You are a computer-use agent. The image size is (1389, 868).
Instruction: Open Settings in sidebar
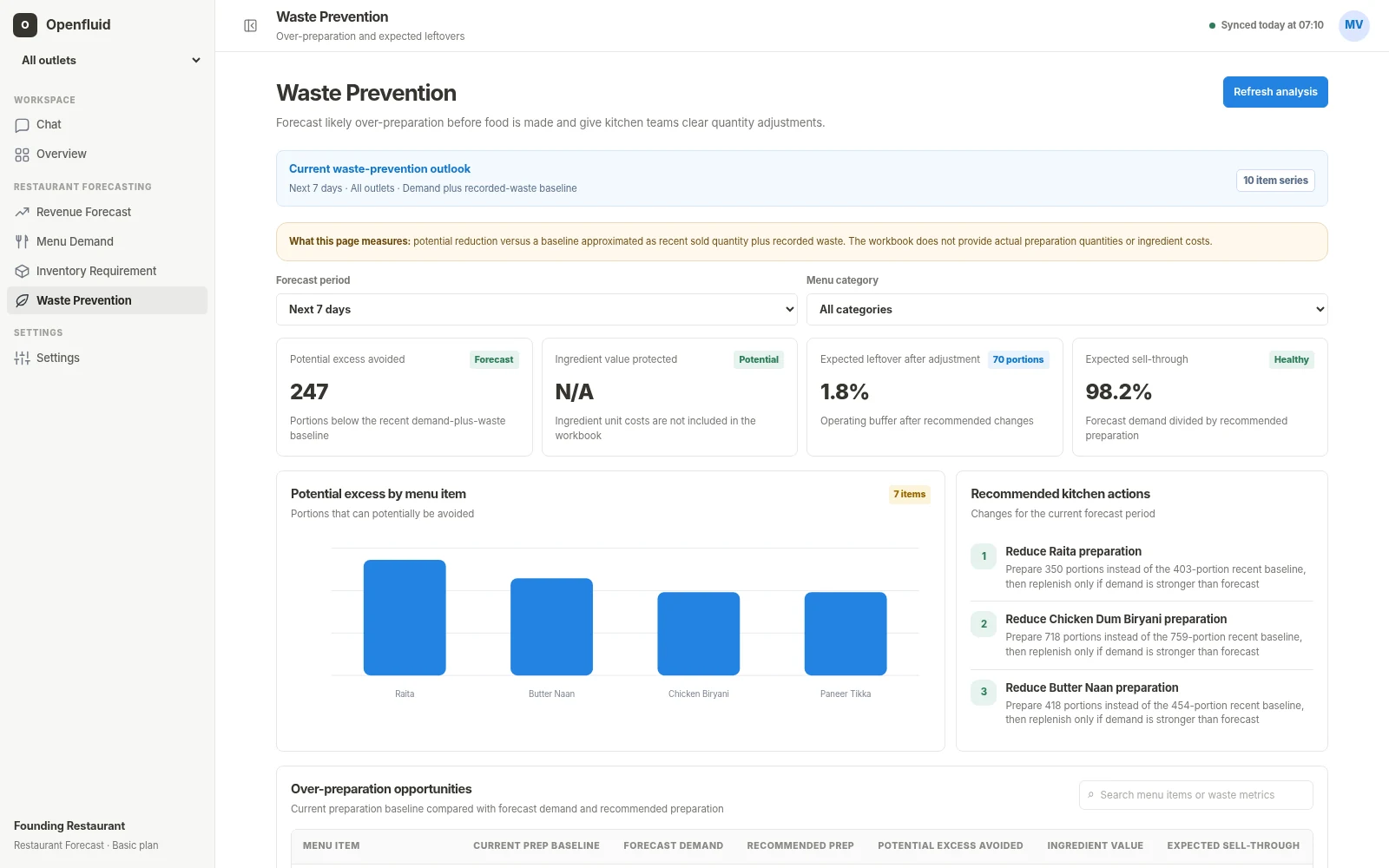point(108,358)
